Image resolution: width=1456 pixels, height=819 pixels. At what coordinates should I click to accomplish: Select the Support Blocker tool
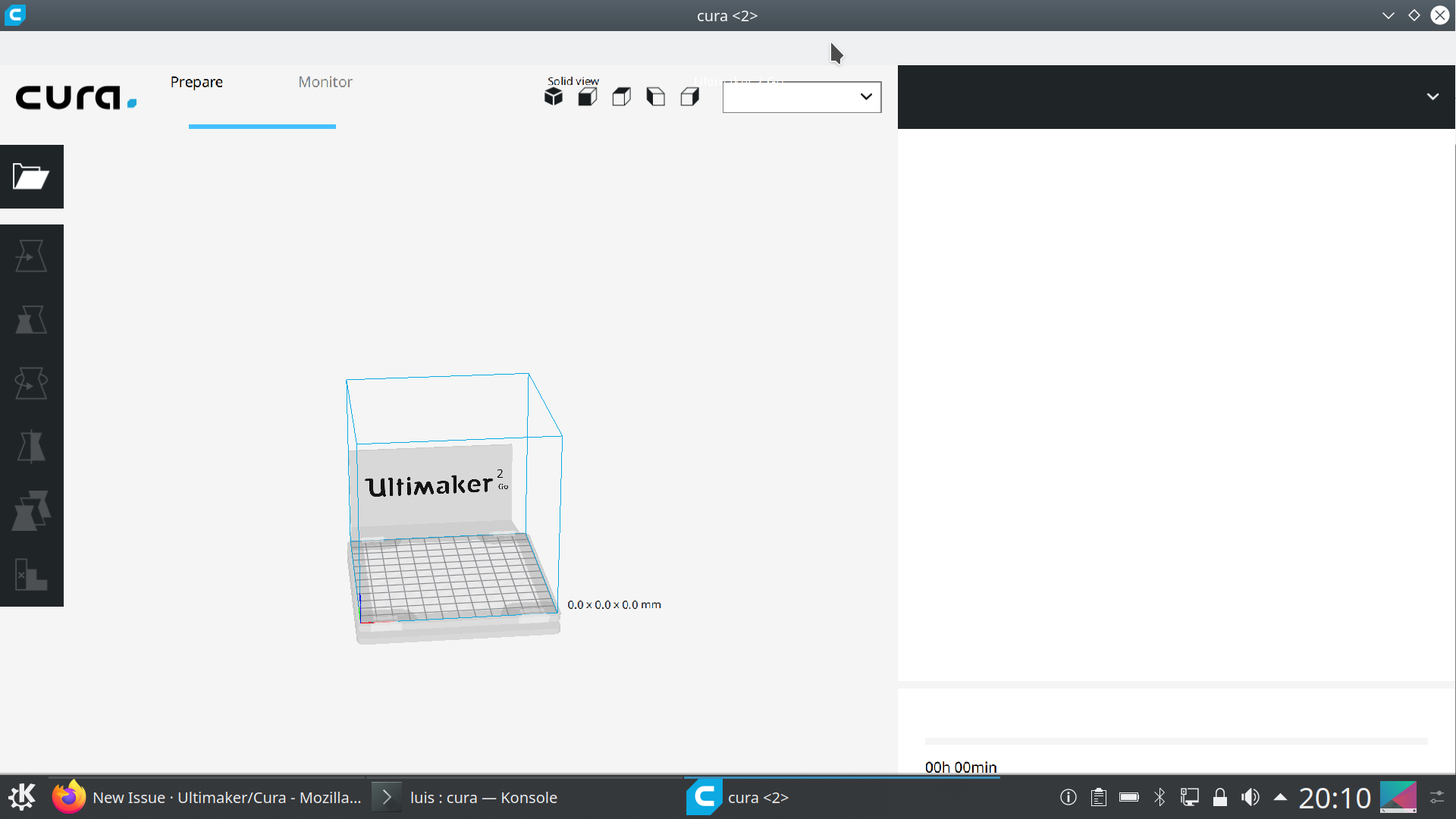coord(31,574)
